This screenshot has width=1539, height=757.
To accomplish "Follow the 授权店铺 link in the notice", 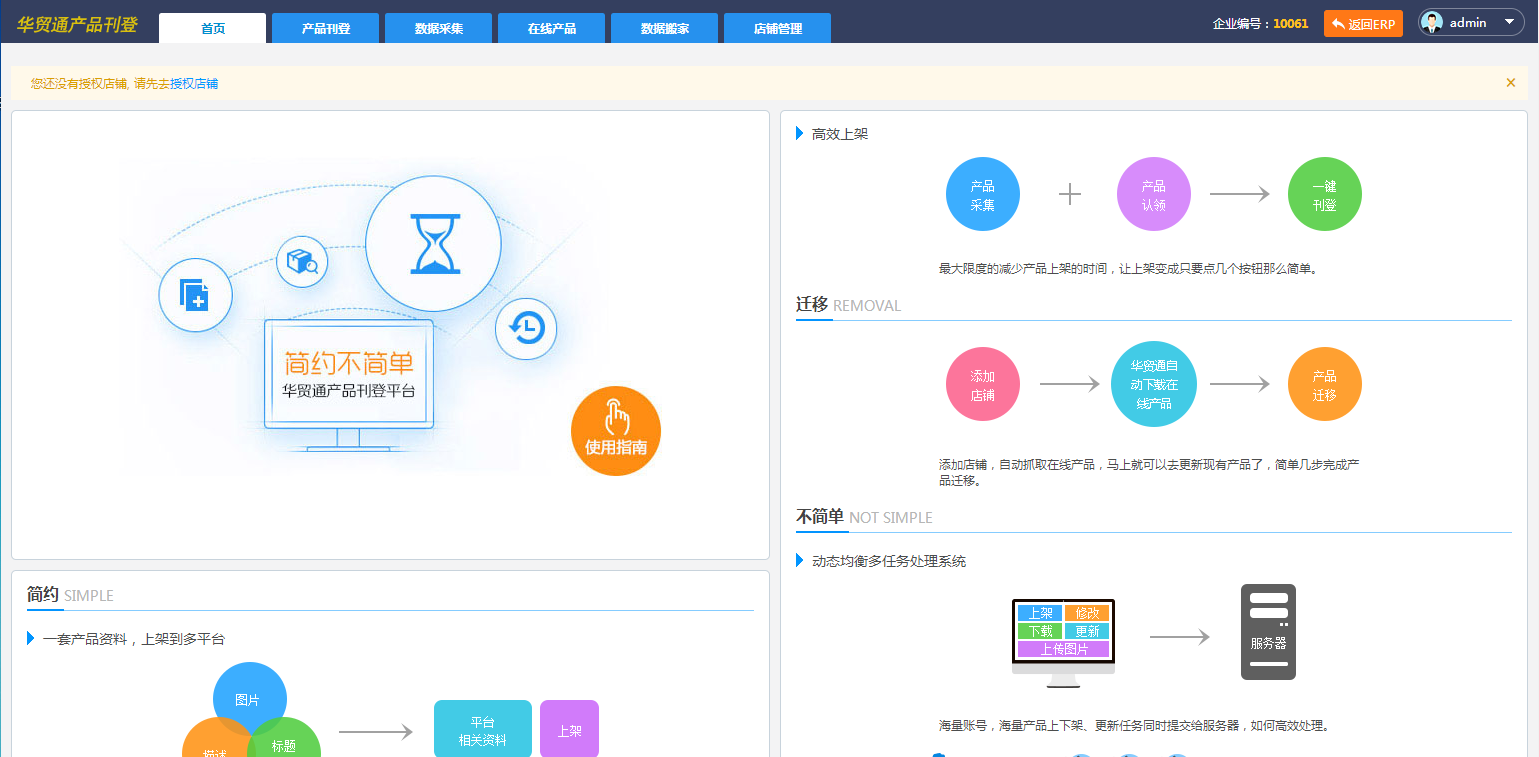I will pyautogui.click(x=194, y=84).
